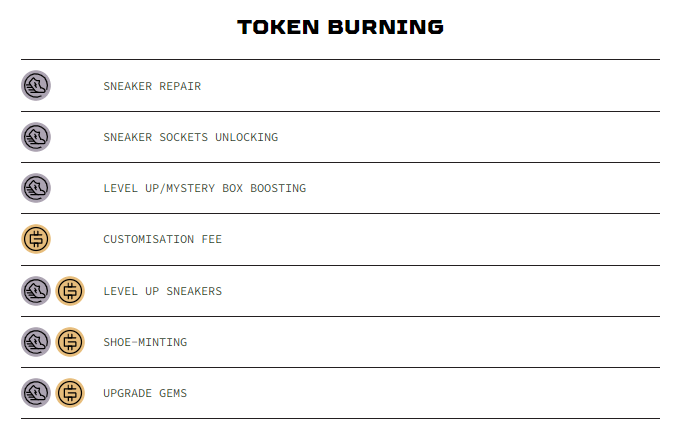This screenshot has width=684, height=432.
Task: Click the GST icon in Mystery Box Boosting row
Action: (x=36, y=188)
